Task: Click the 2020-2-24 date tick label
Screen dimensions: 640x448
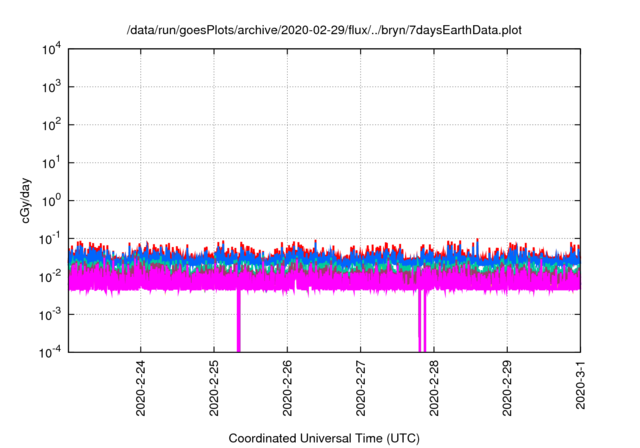Action: [140, 388]
